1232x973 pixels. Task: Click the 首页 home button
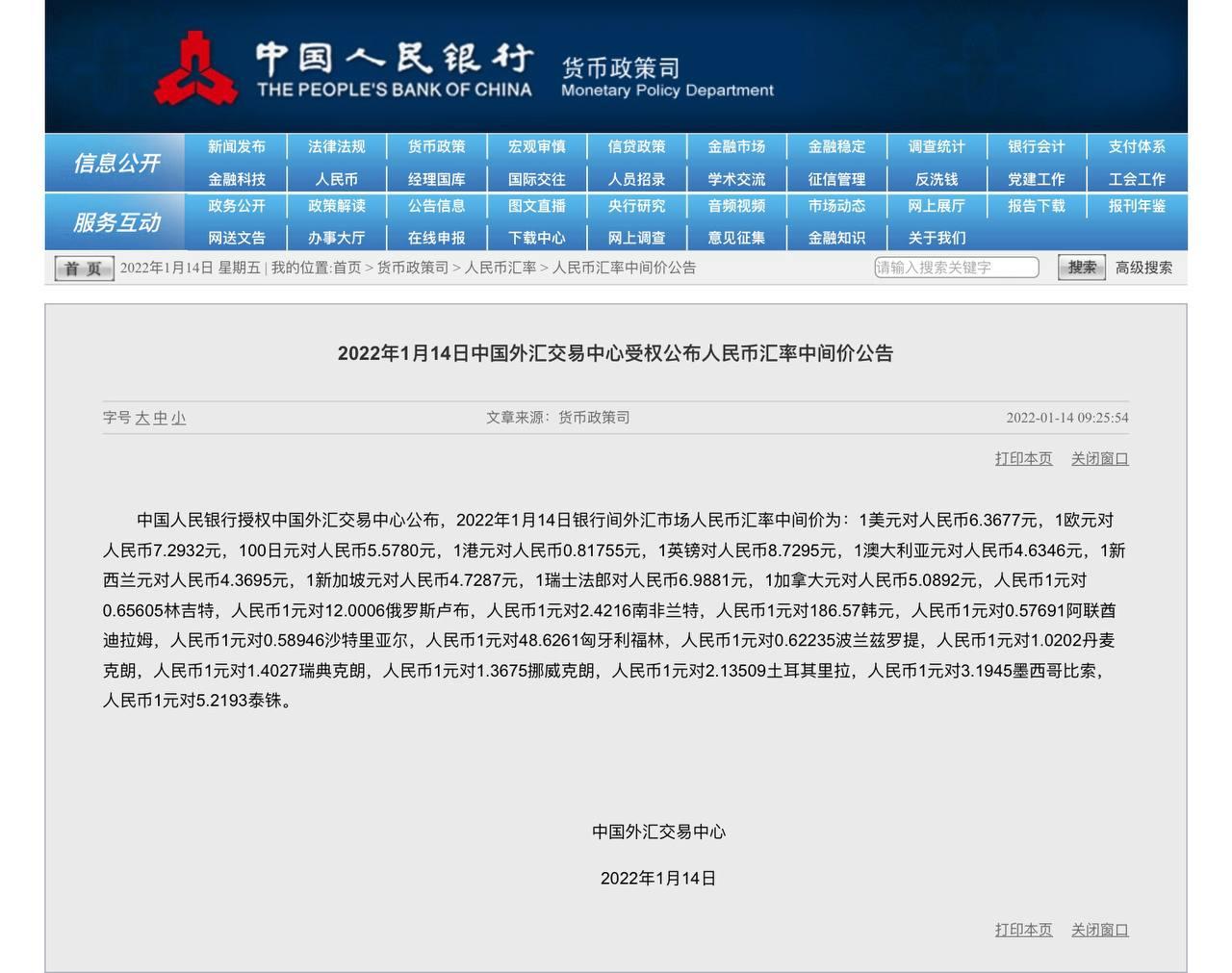84,269
